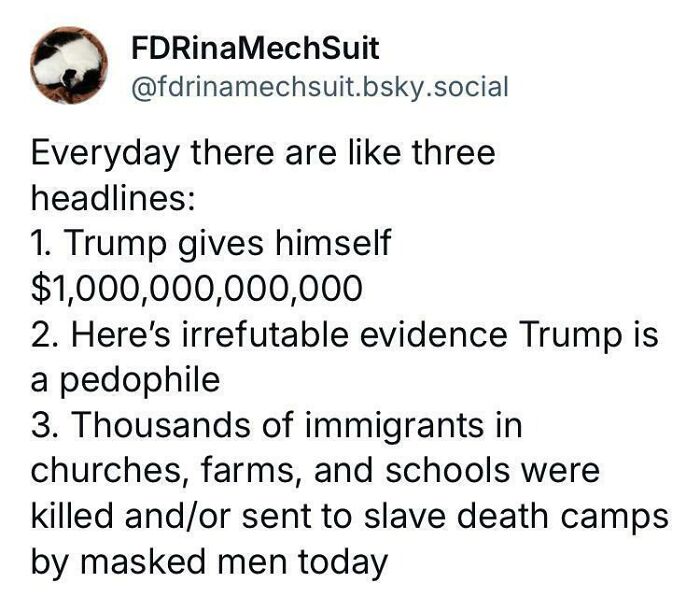Image resolution: width=700 pixels, height=597 pixels.
Task: Click the word 'evidence' in the second headline
Action: click(x=433, y=335)
